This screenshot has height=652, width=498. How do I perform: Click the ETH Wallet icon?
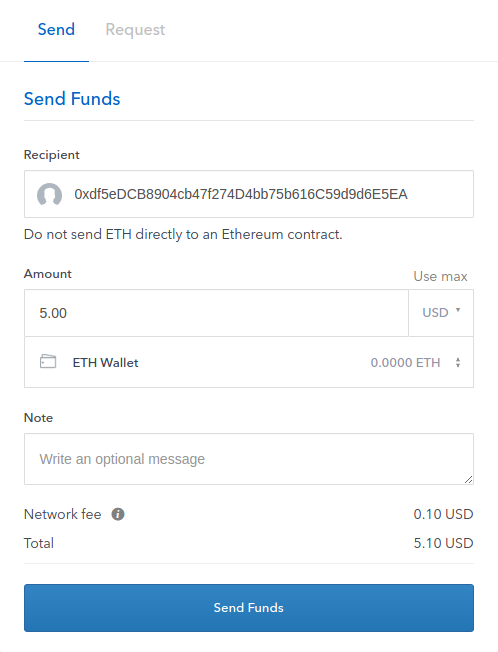click(48, 361)
